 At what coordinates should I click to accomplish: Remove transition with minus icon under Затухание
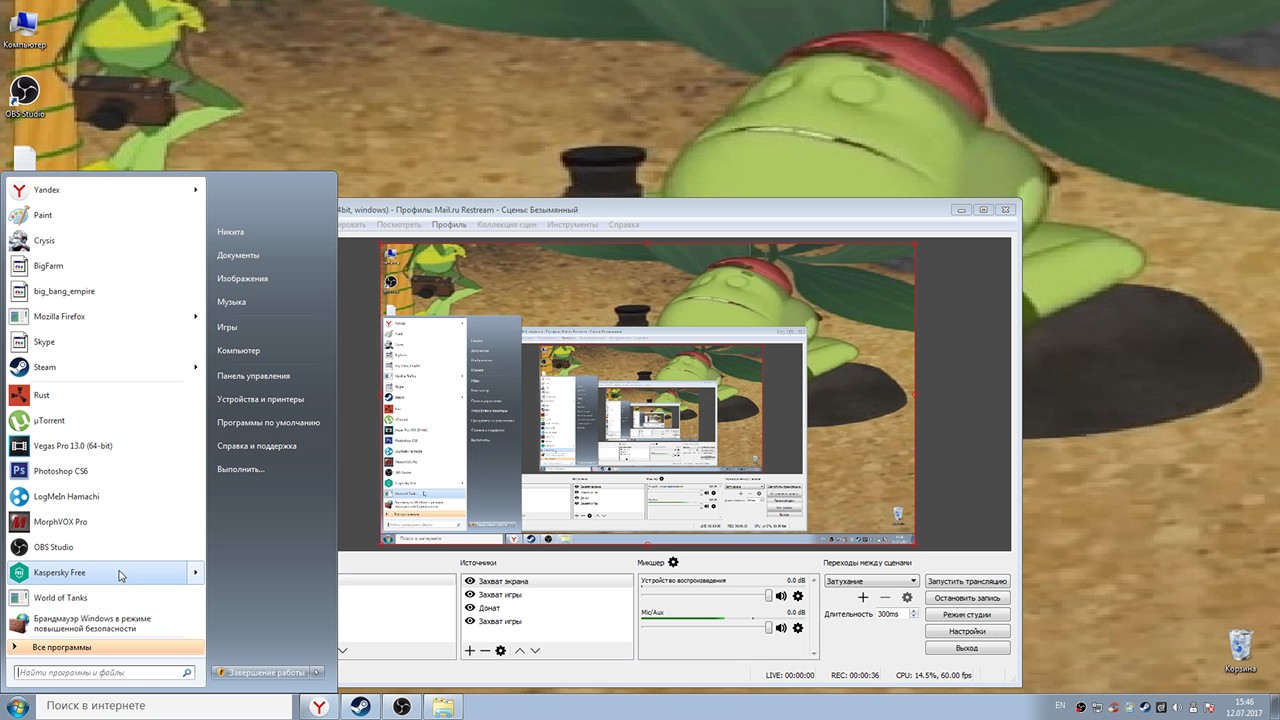click(885, 598)
